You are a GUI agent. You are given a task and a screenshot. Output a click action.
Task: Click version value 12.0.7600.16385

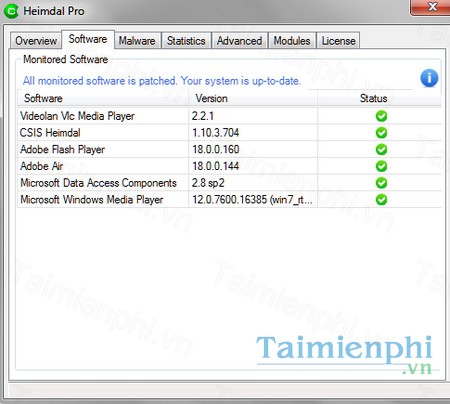252,200
